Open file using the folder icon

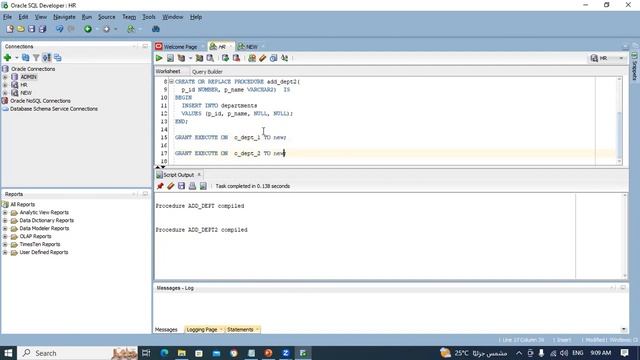tap(20, 29)
